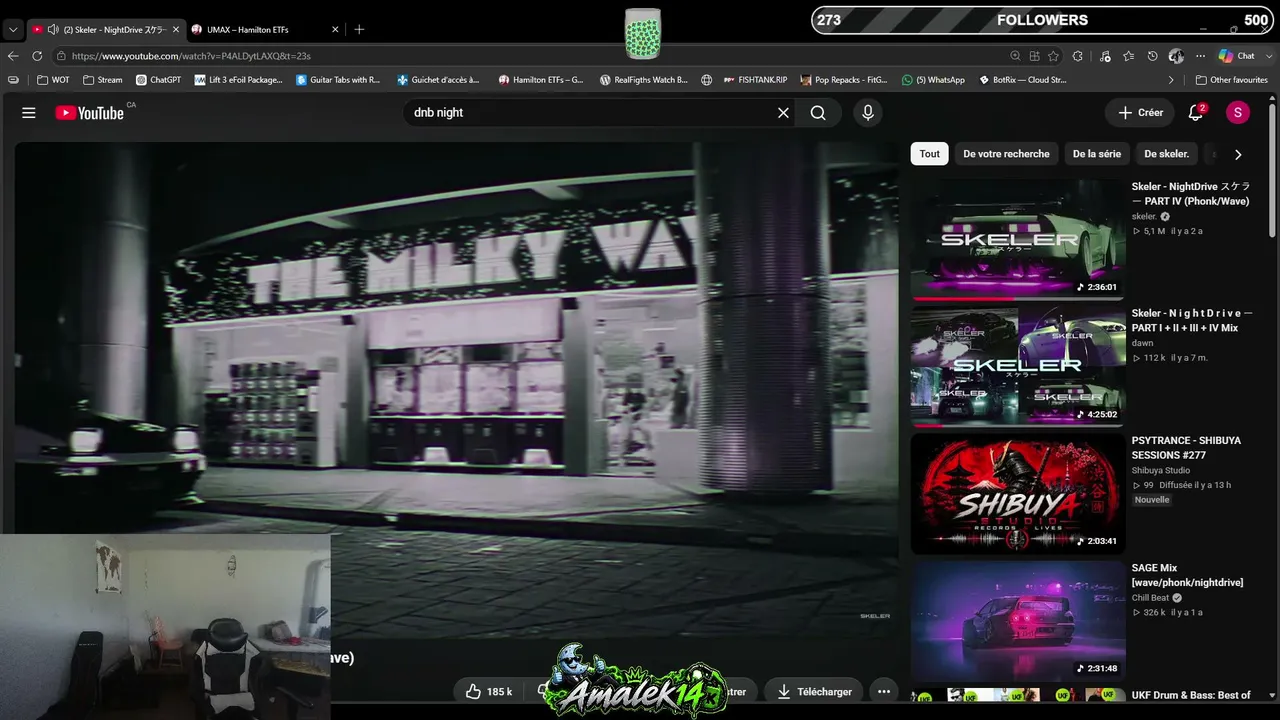Viewport: 1280px width, 720px height.
Task: Select the Tout filter chip
Action: [930, 154]
